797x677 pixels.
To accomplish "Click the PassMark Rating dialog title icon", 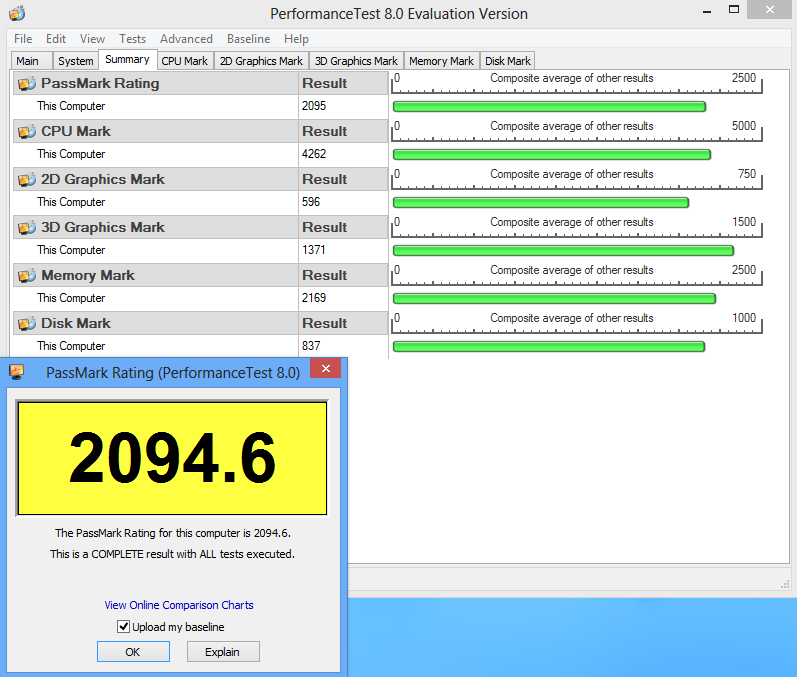I will click(x=17, y=372).
